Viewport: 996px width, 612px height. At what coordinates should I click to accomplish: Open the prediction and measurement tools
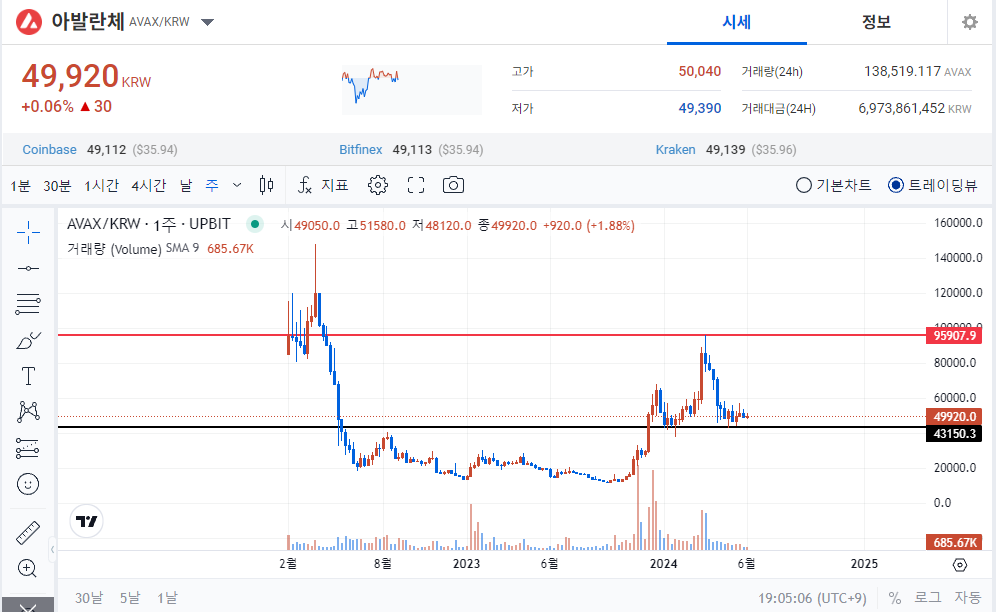tap(28, 448)
